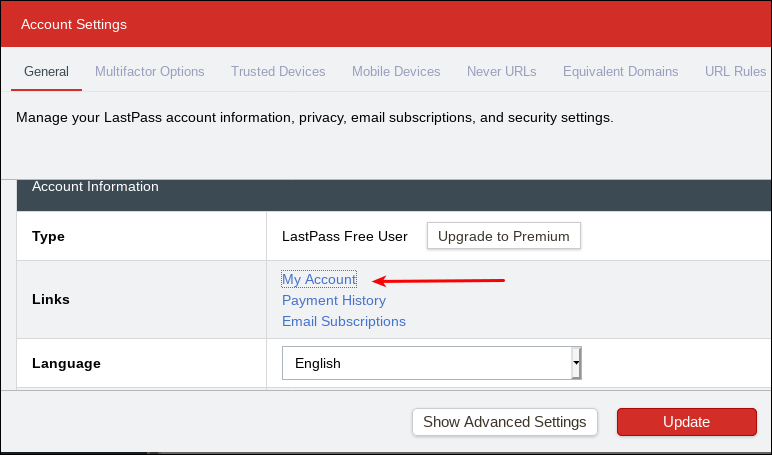Click Show Advanced Settings button
The image size is (772, 455).
(505, 422)
